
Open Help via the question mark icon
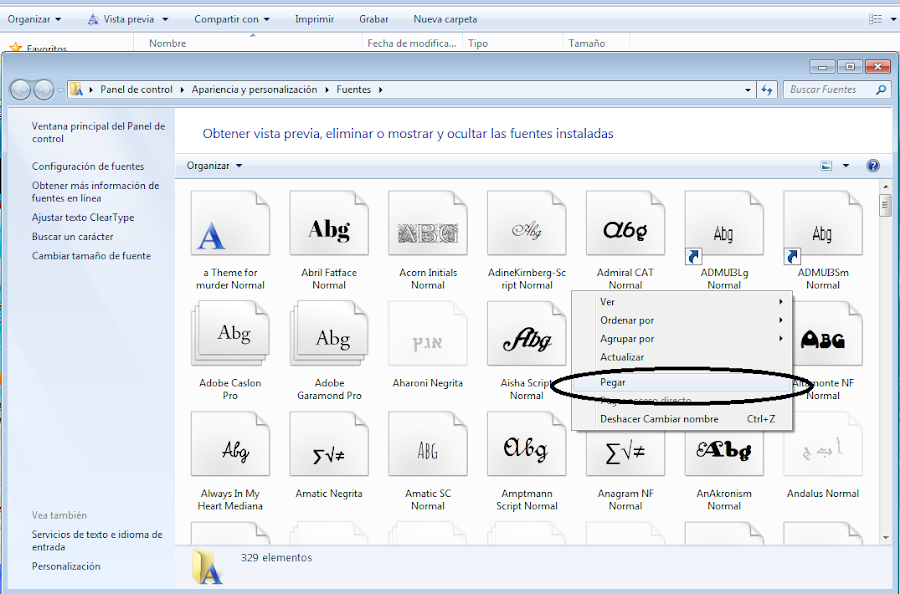pos(871,165)
